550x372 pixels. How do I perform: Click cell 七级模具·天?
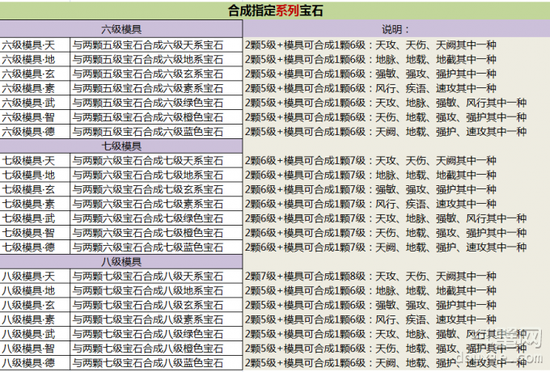[35, 161]
